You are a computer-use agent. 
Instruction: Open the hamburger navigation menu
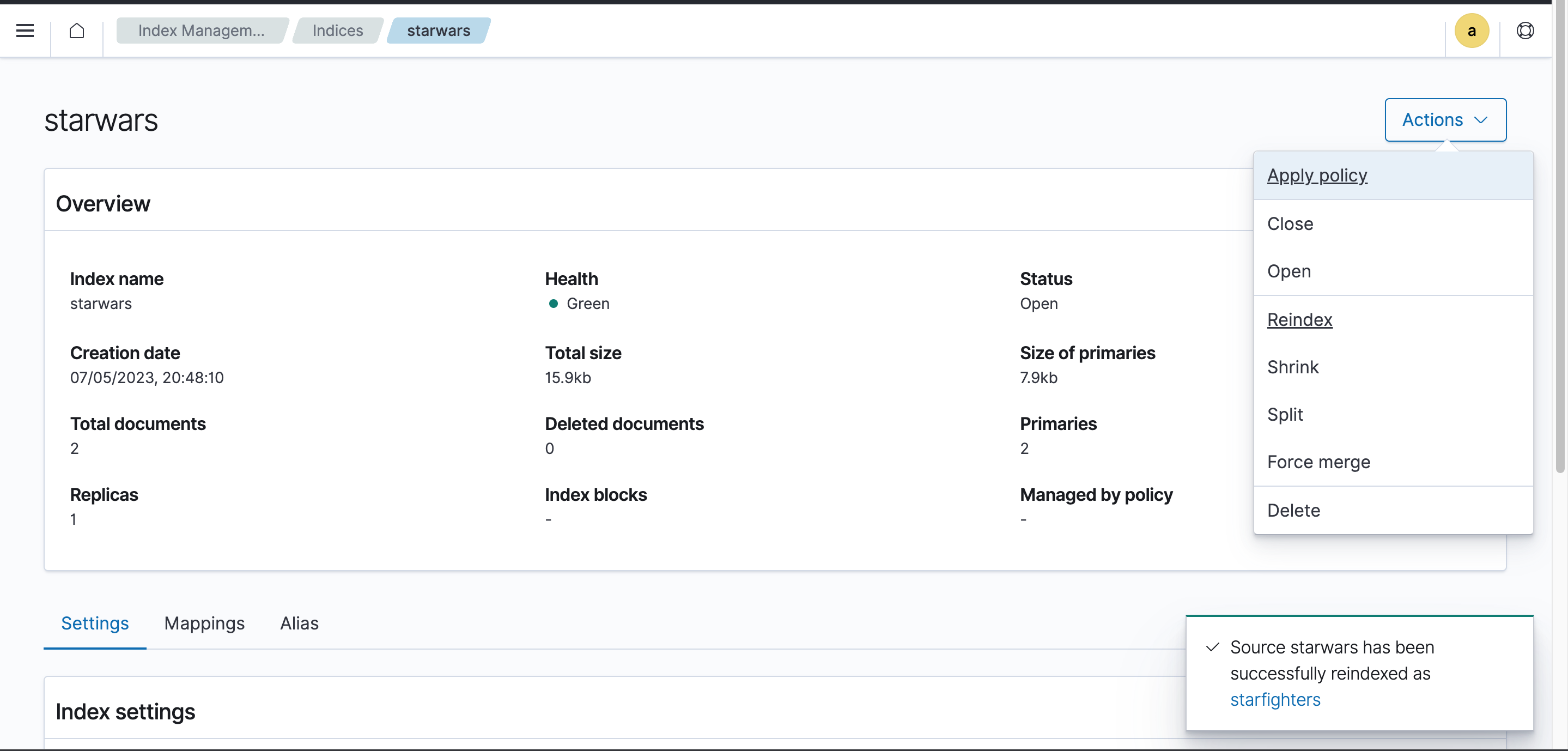click(25, 31)
